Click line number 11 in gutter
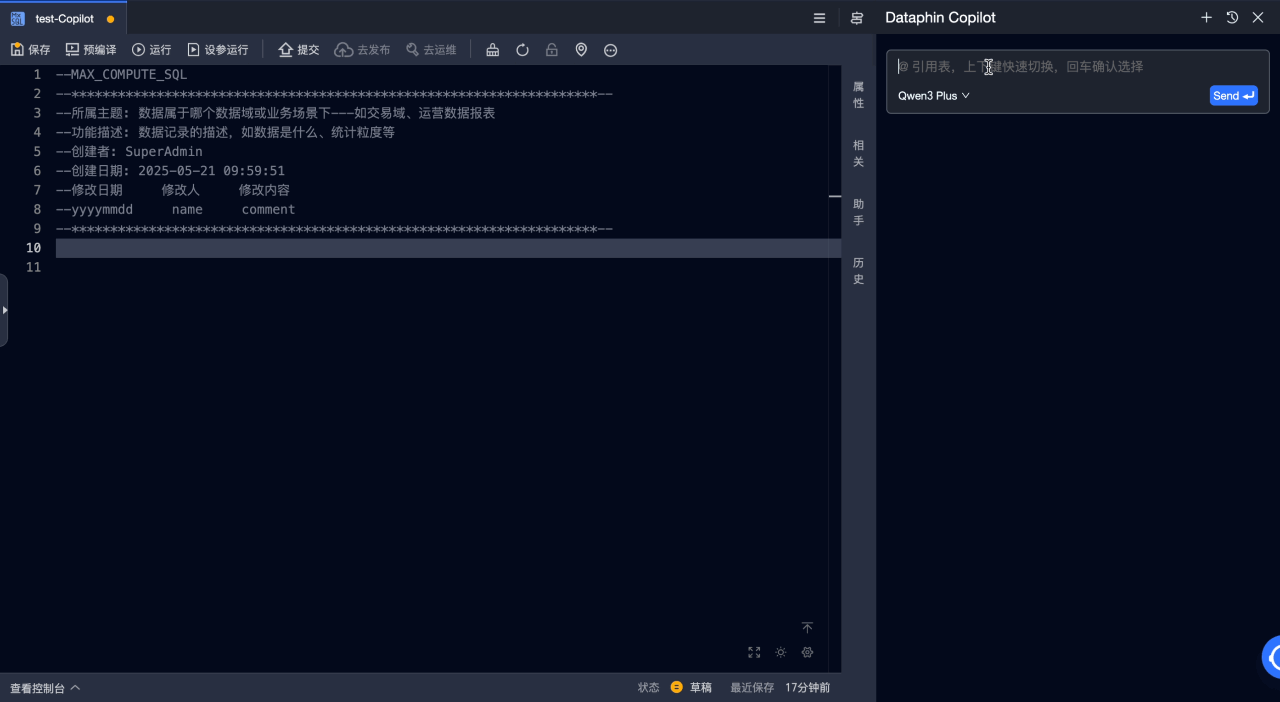The width and height of the screenshot is (1280, 702). pyautogui.click(x=33, y=267)
